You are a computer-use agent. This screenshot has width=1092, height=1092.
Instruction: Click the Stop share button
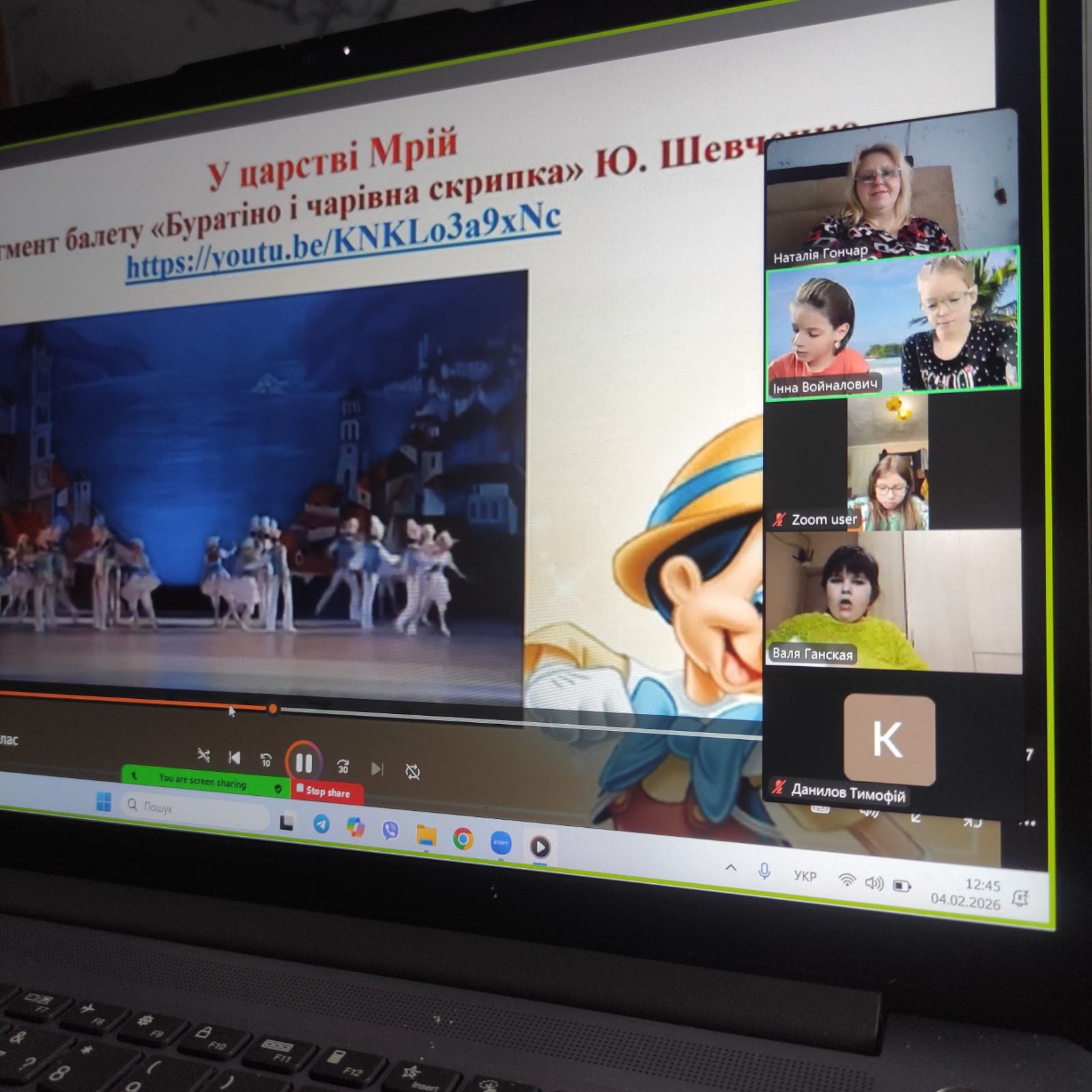coord(327,792)
